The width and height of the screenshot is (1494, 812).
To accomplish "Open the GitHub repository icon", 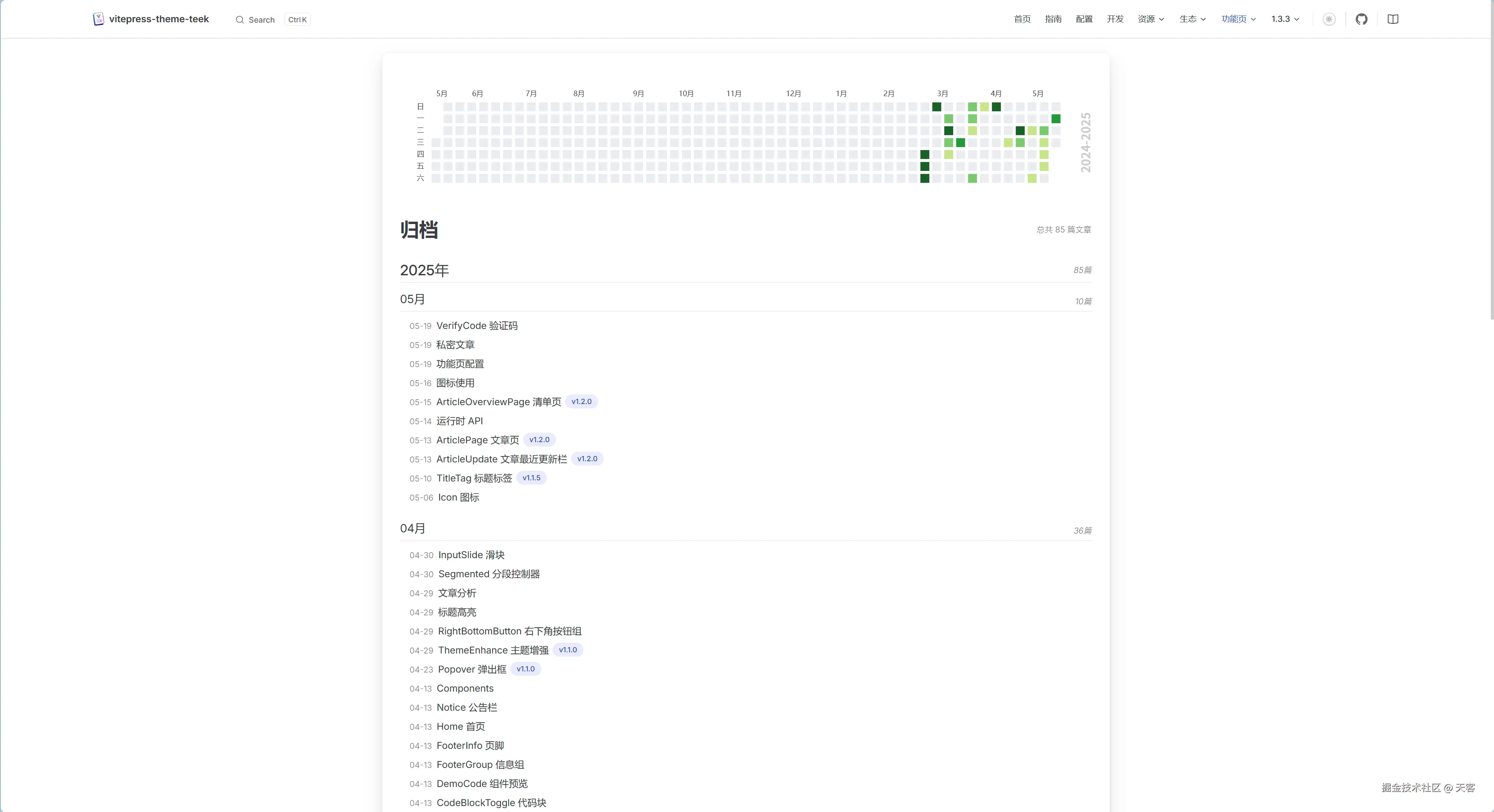I will pos(1361,19).
